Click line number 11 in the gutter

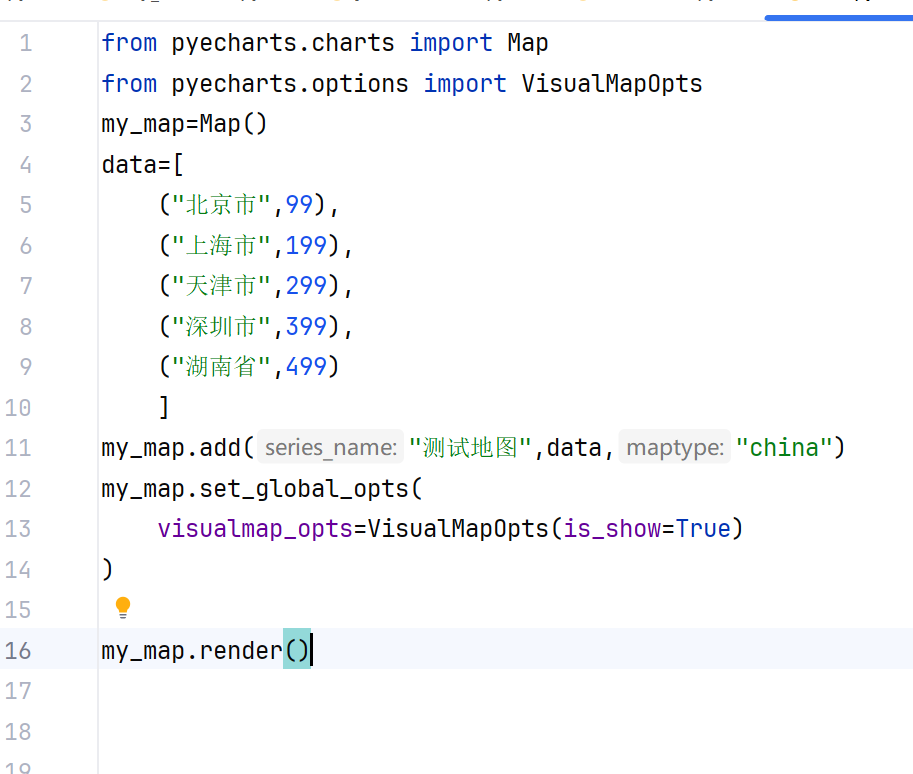(x=18, y=448)
